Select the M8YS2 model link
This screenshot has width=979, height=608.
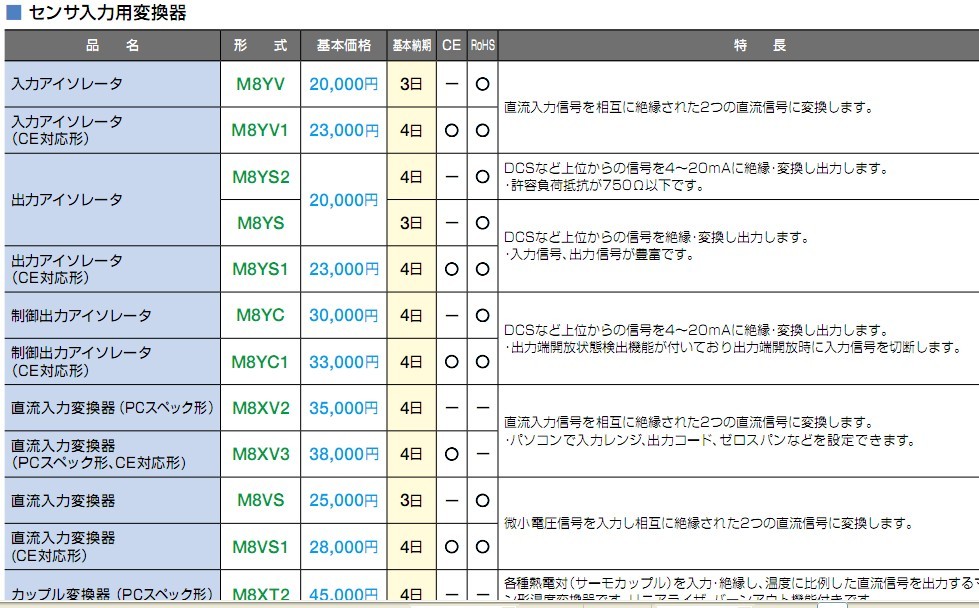tap(260, 177)
